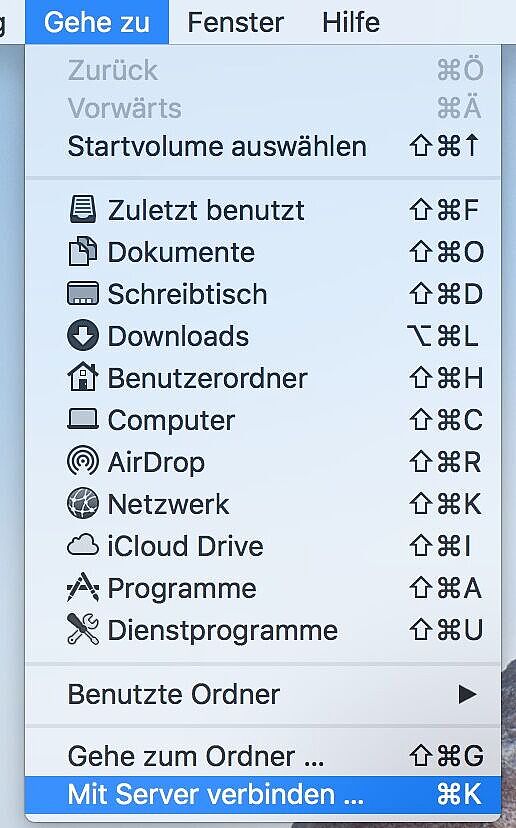Choose the Netzwerk menu label
Image resolution: width=516 pixels, height=828 pixels.
(168, 504)
